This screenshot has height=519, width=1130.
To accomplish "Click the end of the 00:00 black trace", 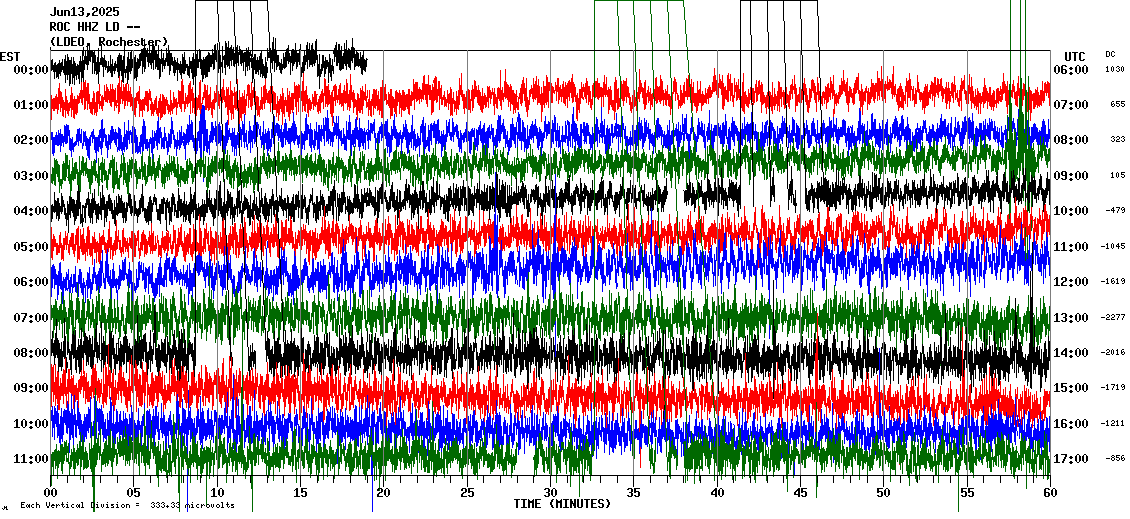I will tap(365, 63).
